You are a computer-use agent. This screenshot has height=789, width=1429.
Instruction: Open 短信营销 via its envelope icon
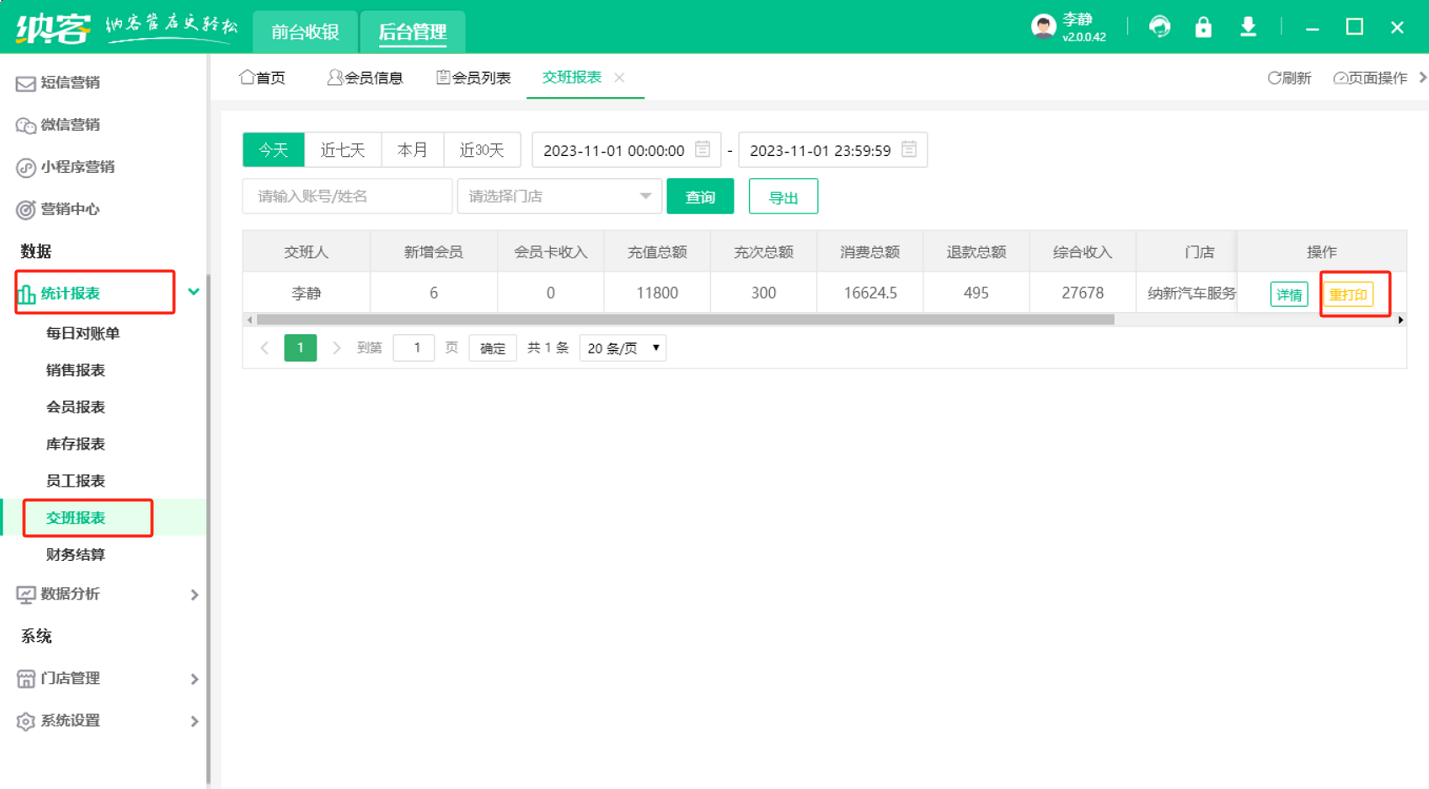[25, 84]
